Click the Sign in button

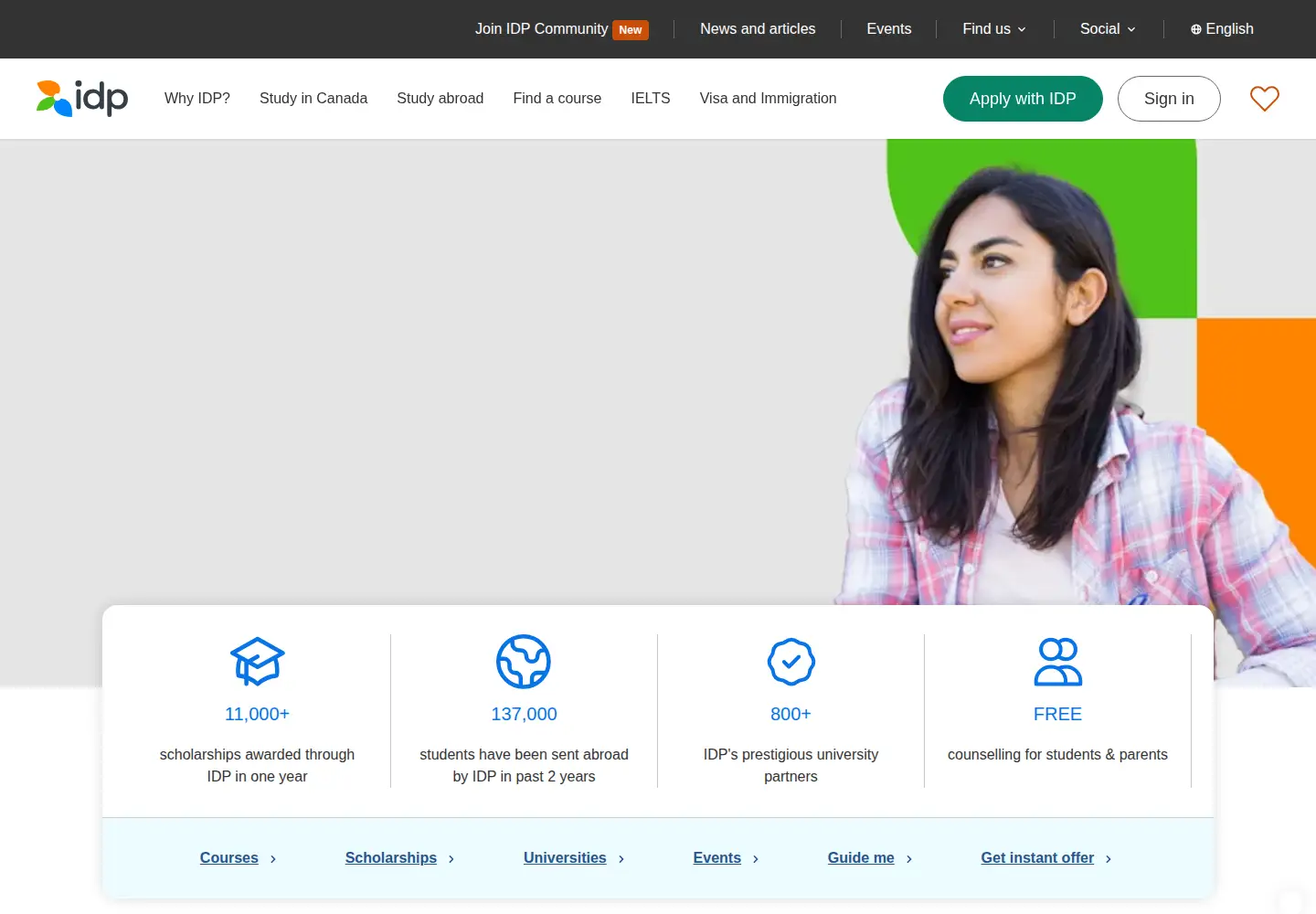(1169, 99)
